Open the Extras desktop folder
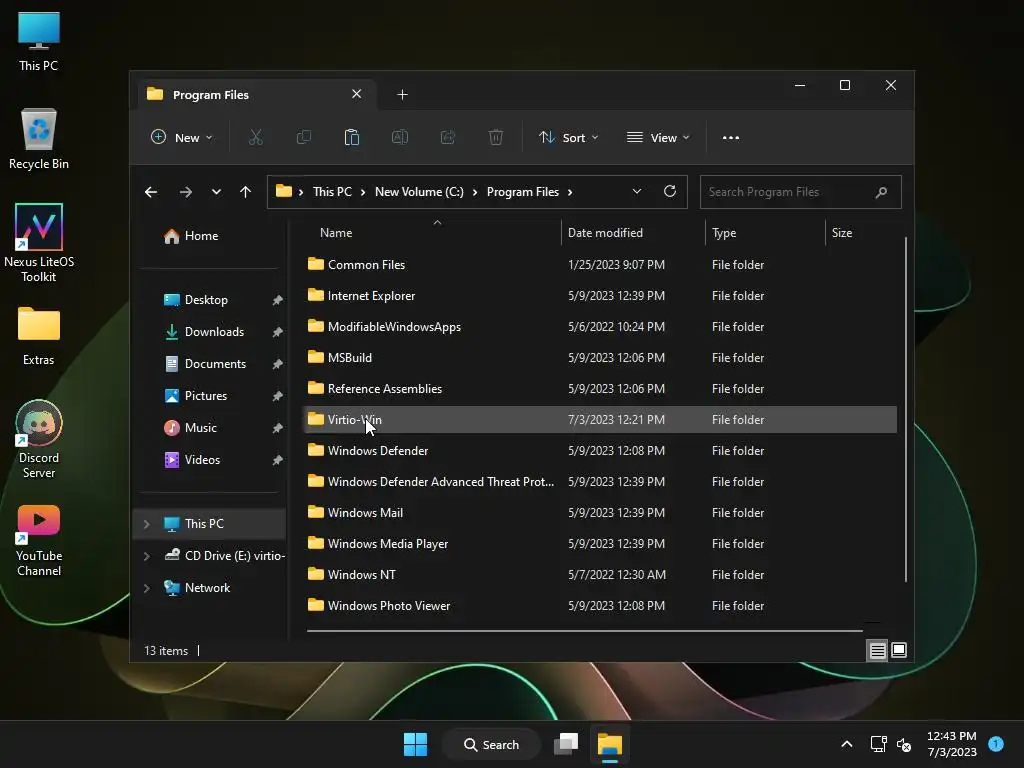Viewport: 1024px width, 768px height. [x=39, y=336]
